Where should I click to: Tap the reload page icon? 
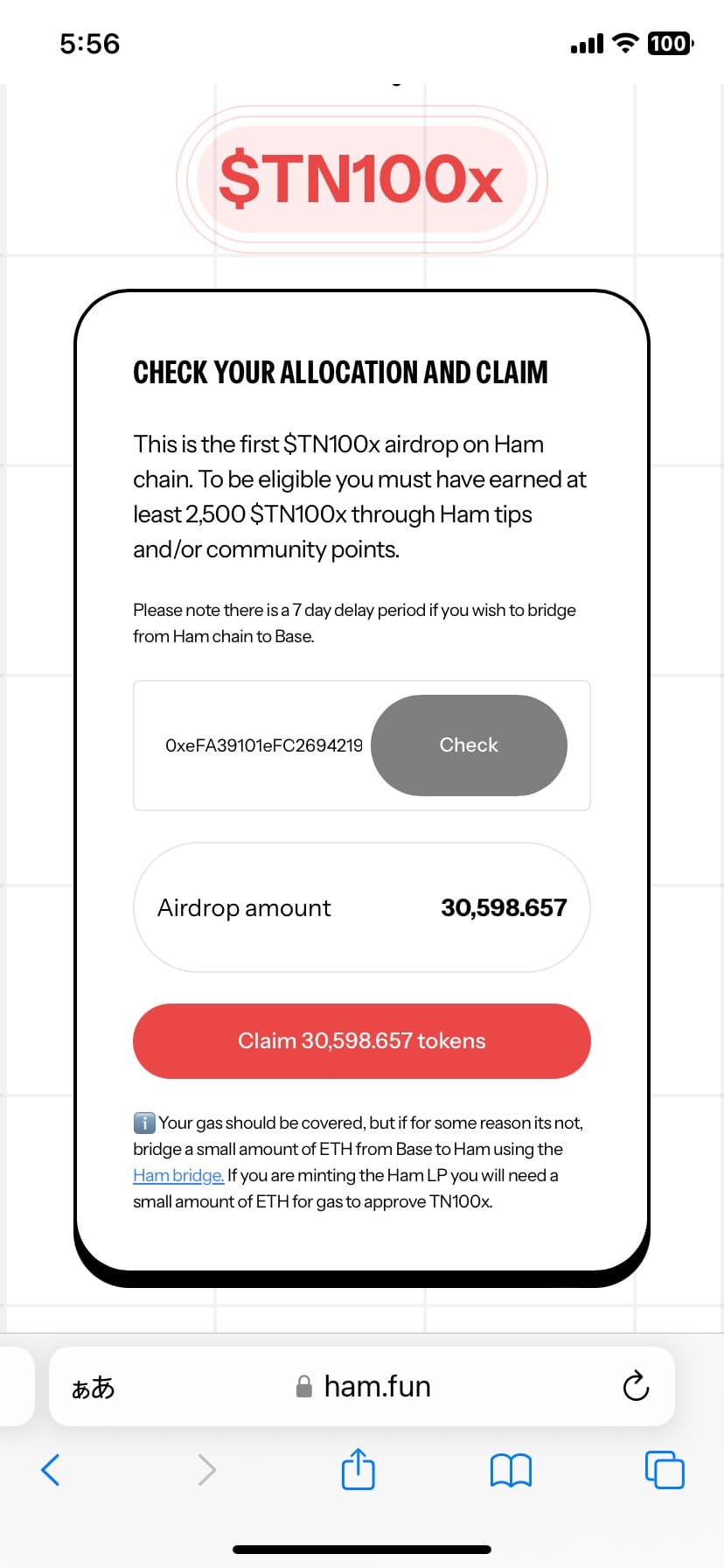point(636,1386)
